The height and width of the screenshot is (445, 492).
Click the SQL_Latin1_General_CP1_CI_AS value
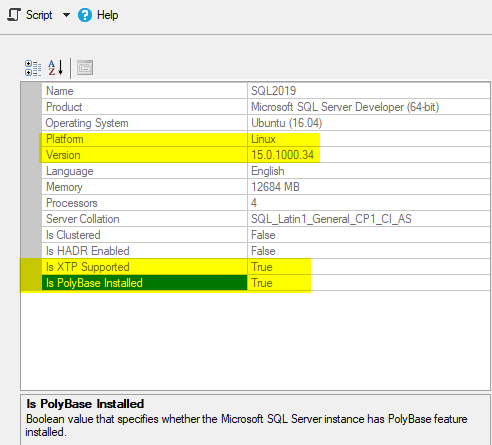(331, 219)
